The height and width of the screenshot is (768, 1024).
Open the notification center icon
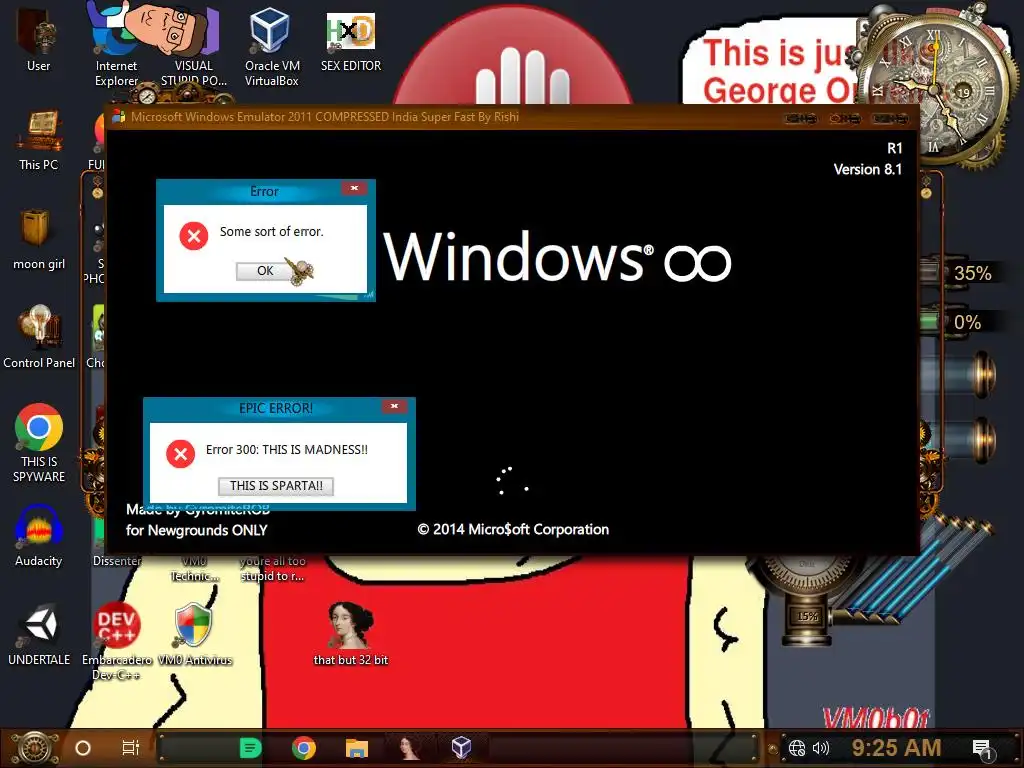[982, 749]
